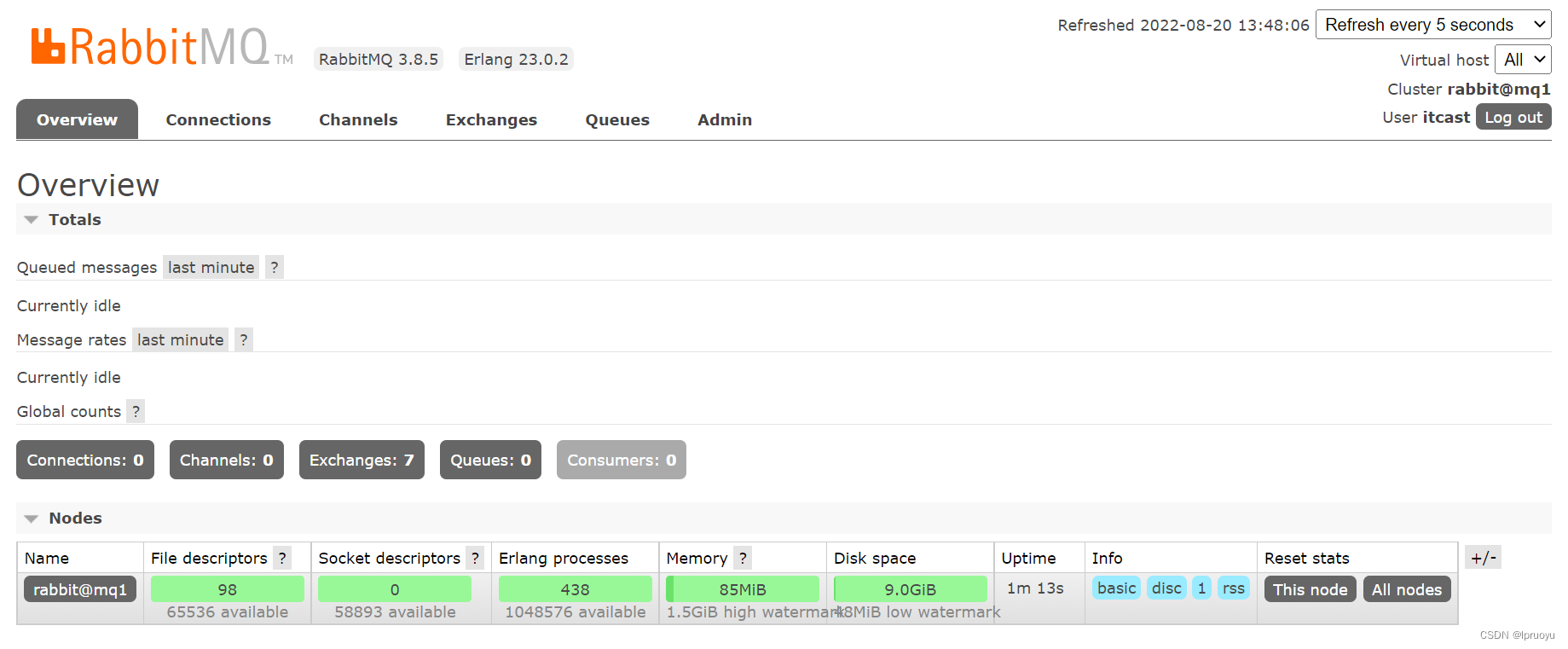Click the Channels: 0 count button
This screenshot has width=1568, height=649.
(227, 461)
